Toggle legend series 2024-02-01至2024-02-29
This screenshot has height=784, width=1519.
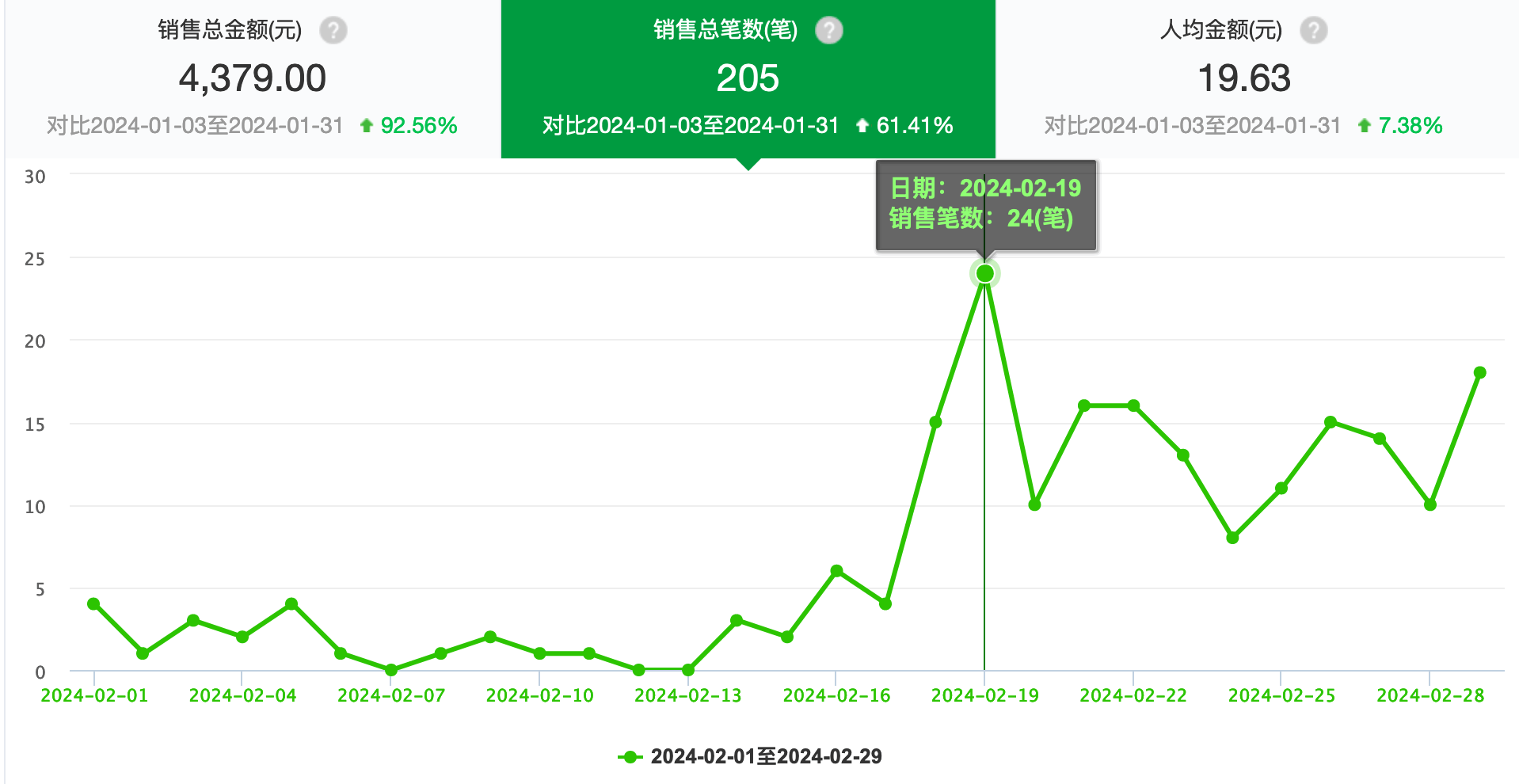[749, 756]
